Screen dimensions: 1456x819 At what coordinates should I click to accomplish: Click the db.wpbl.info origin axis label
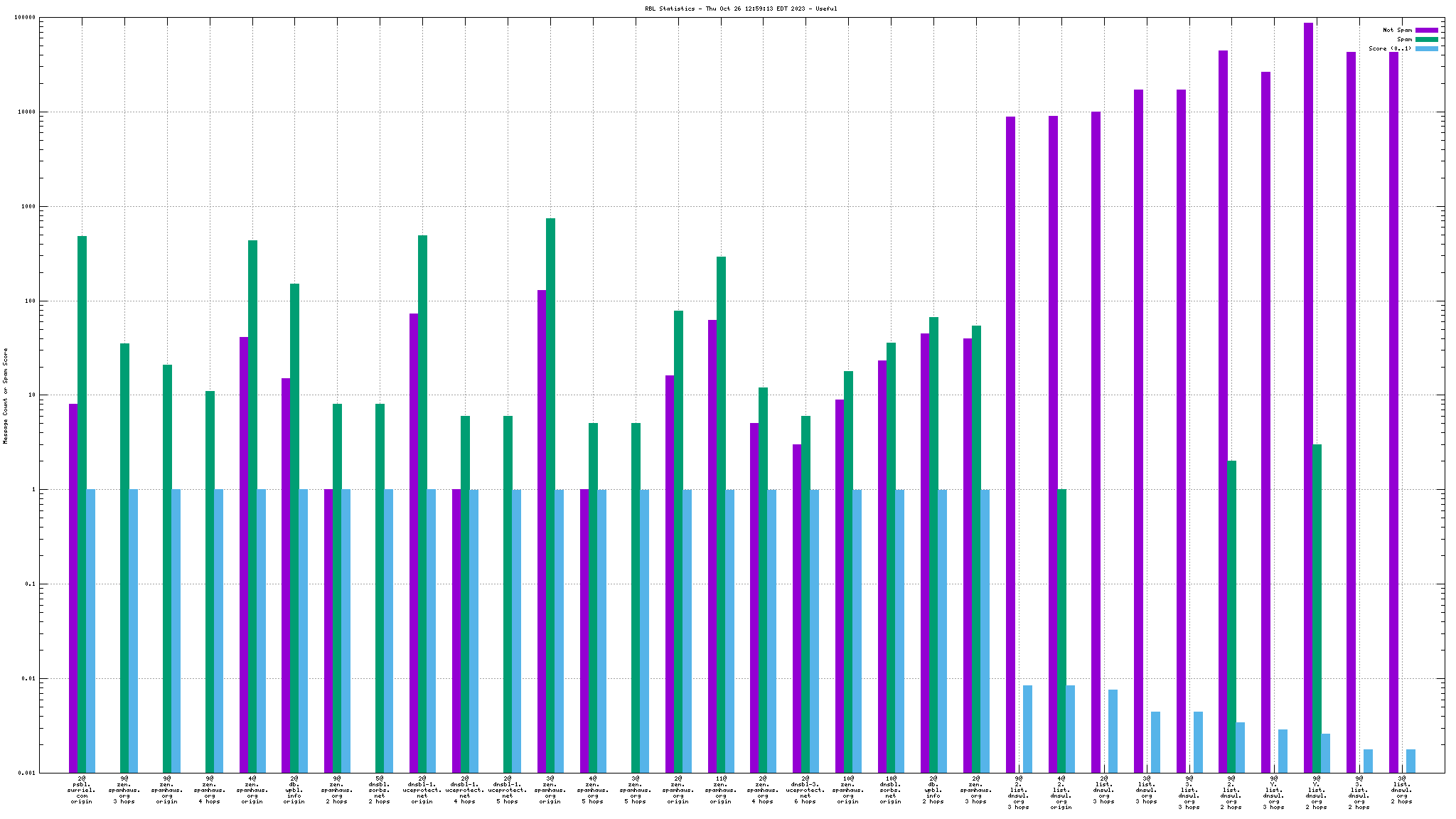[x=294, y=790]
